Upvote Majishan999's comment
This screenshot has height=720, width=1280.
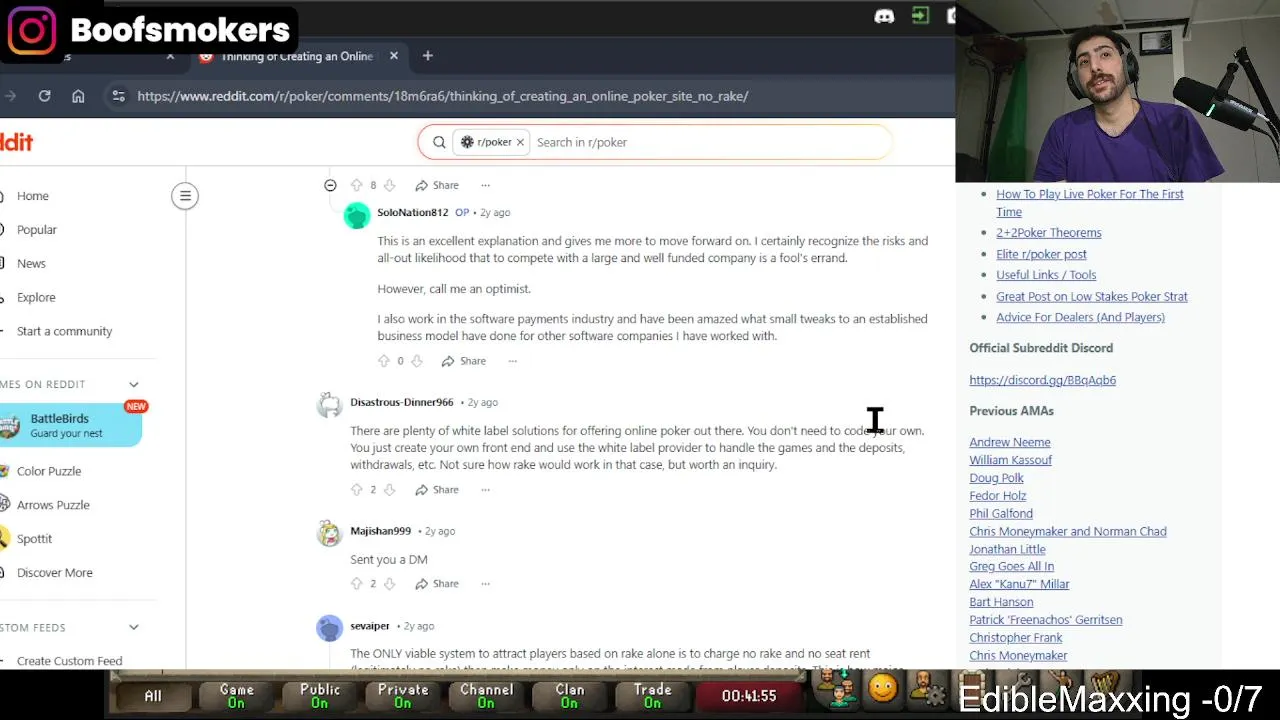[357, 584]
